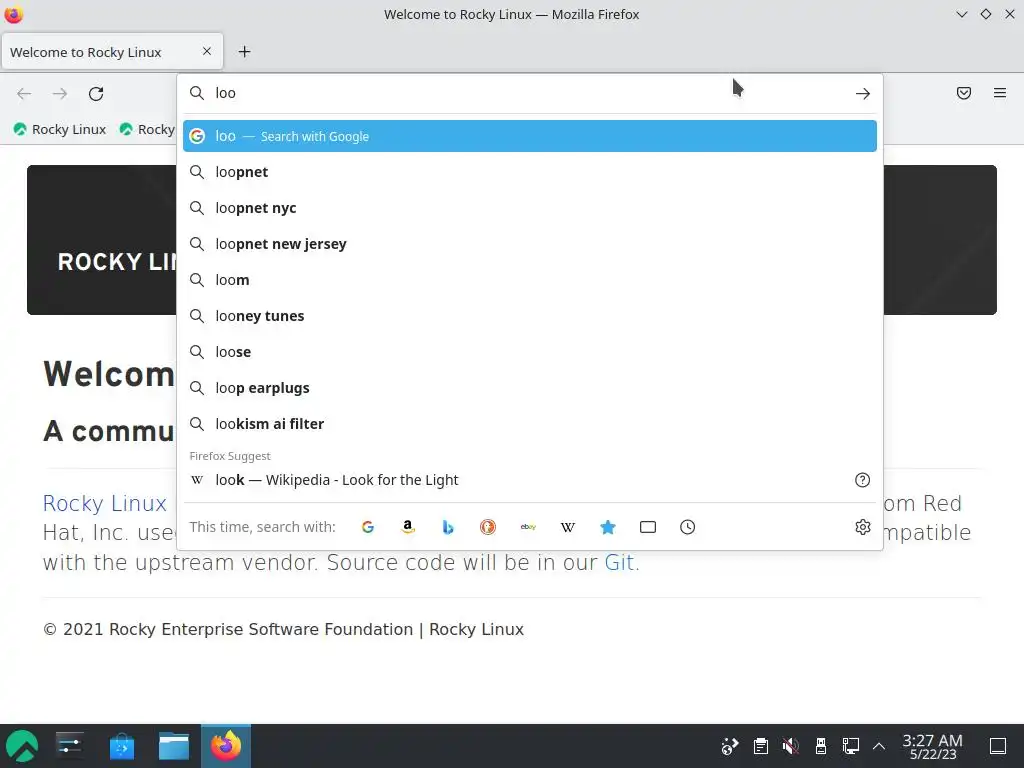Select the 'loop earplugs' suggestion

(x=530, y=387)
